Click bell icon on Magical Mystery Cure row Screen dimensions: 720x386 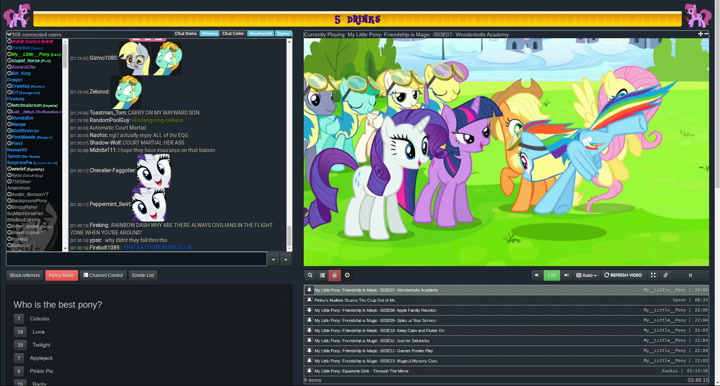tap(309, 361)
